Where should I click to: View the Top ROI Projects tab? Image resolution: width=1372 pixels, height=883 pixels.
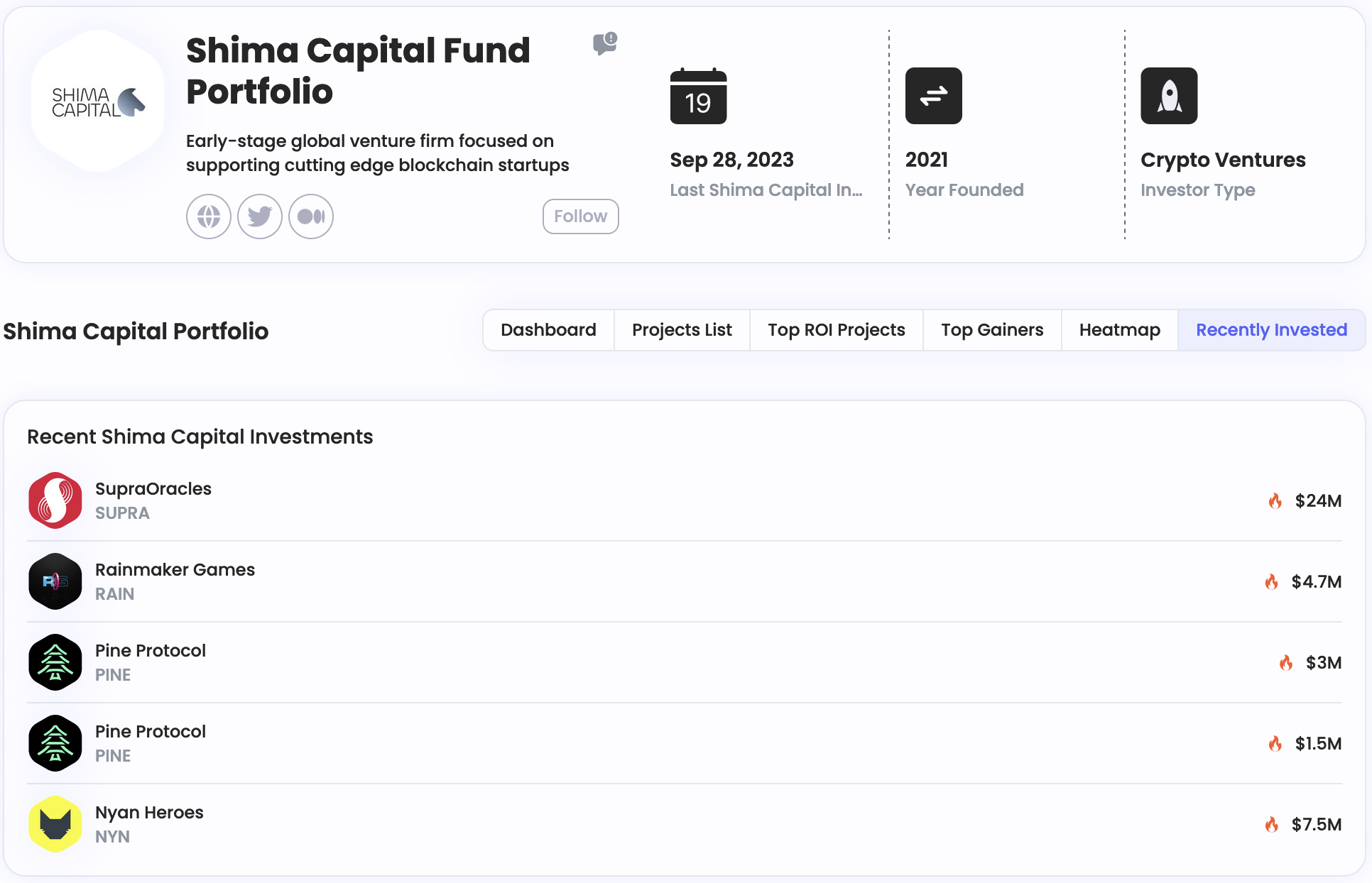837,330
